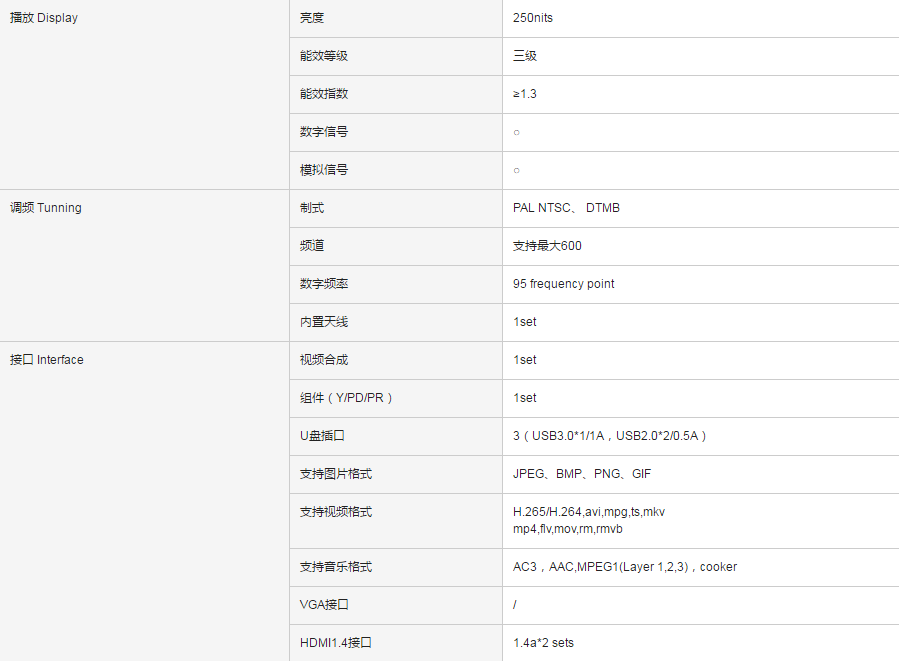Screen dimensions: 899x661
Task: Click the 播放 Display category cell
Action: (x=44, y=18)
